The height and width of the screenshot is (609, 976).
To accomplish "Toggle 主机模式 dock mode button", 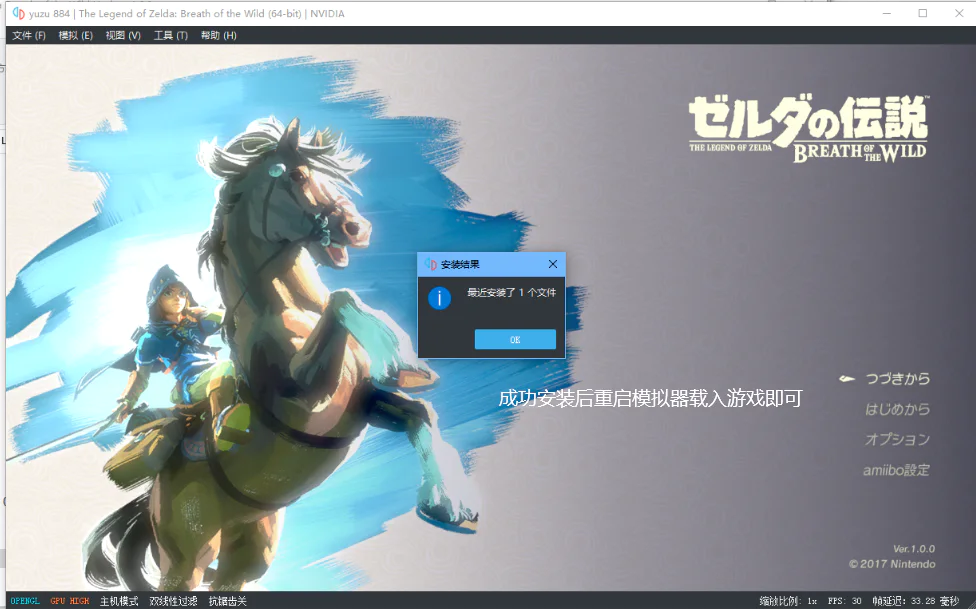I will click(119, 601).
